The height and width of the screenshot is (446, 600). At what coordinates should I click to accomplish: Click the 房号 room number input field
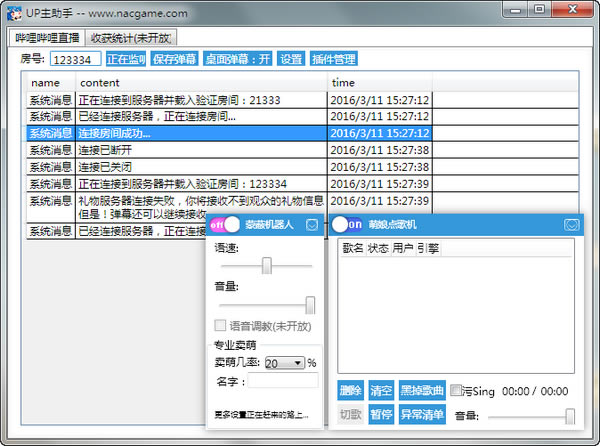pyautogui.click(x=75, y=60)
